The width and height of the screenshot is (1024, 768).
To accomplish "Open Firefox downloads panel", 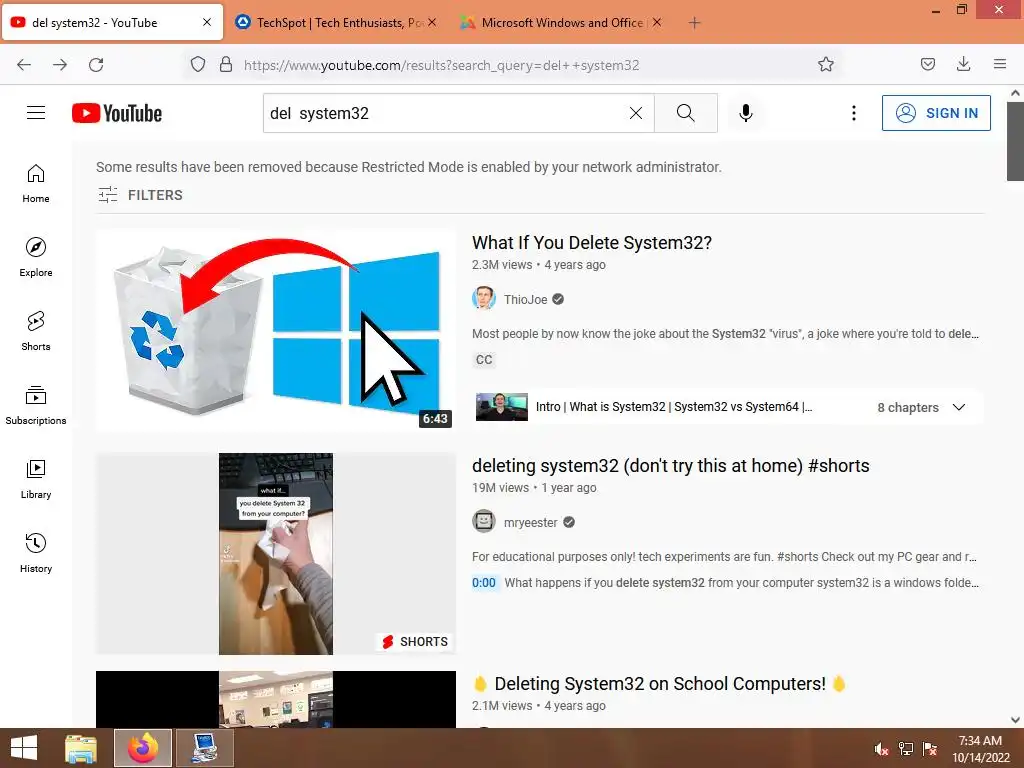I will pyautogui.click(x=963, y=64).
